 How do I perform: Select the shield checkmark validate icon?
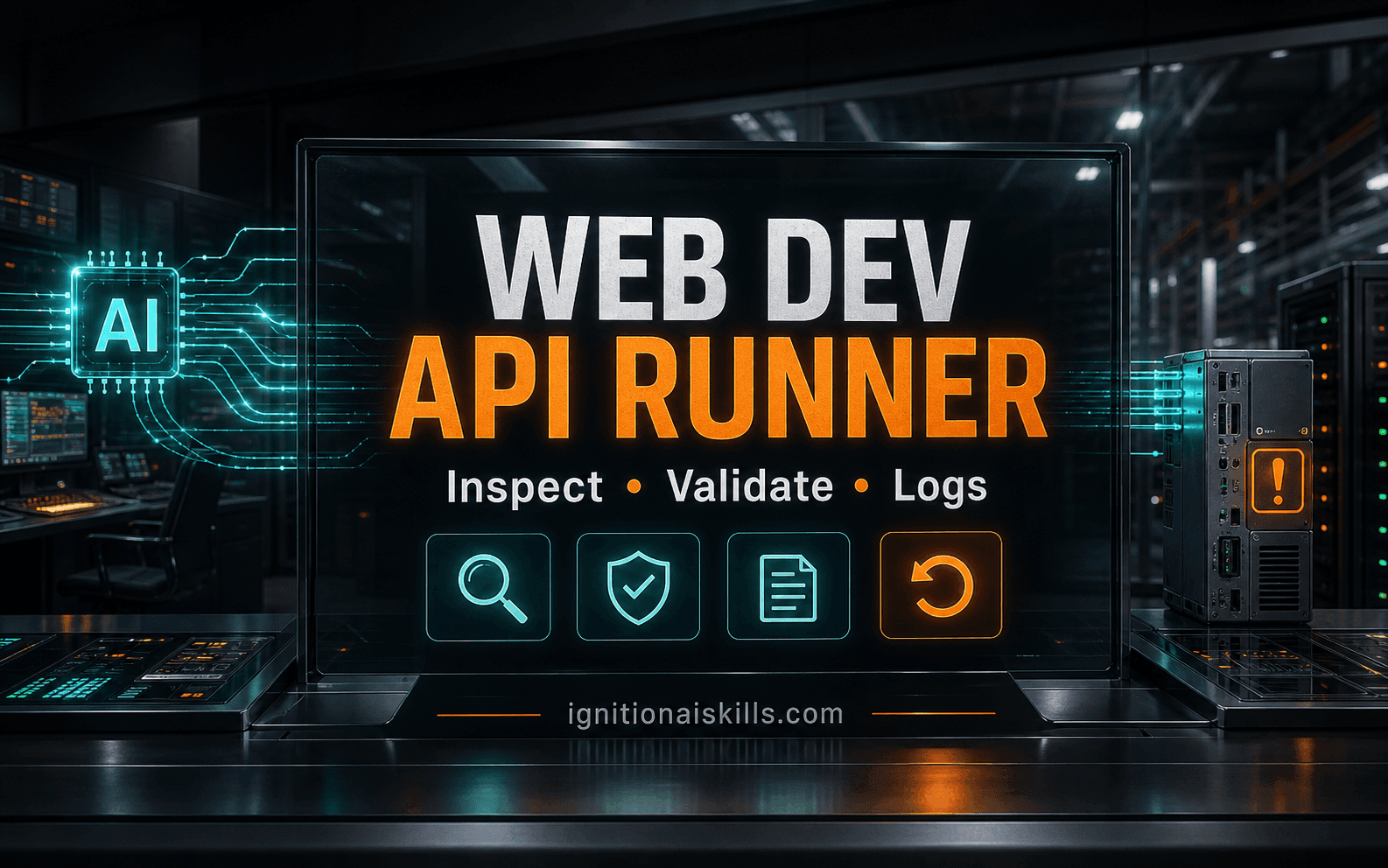coord(639,587)
